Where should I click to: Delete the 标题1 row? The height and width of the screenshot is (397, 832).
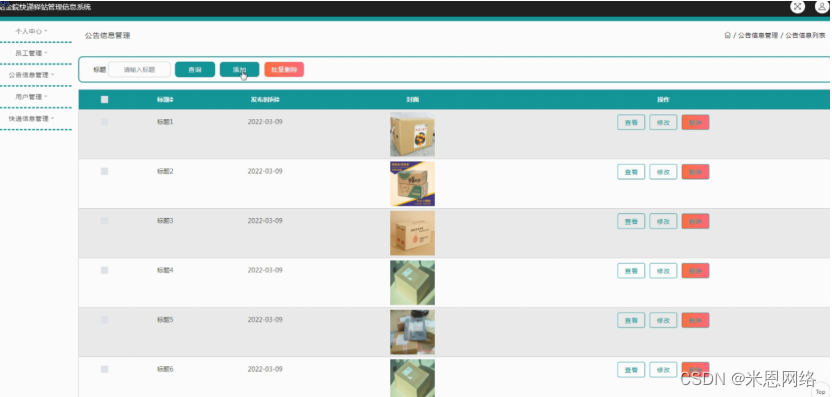pyautogui.click(x=696, y=122)
